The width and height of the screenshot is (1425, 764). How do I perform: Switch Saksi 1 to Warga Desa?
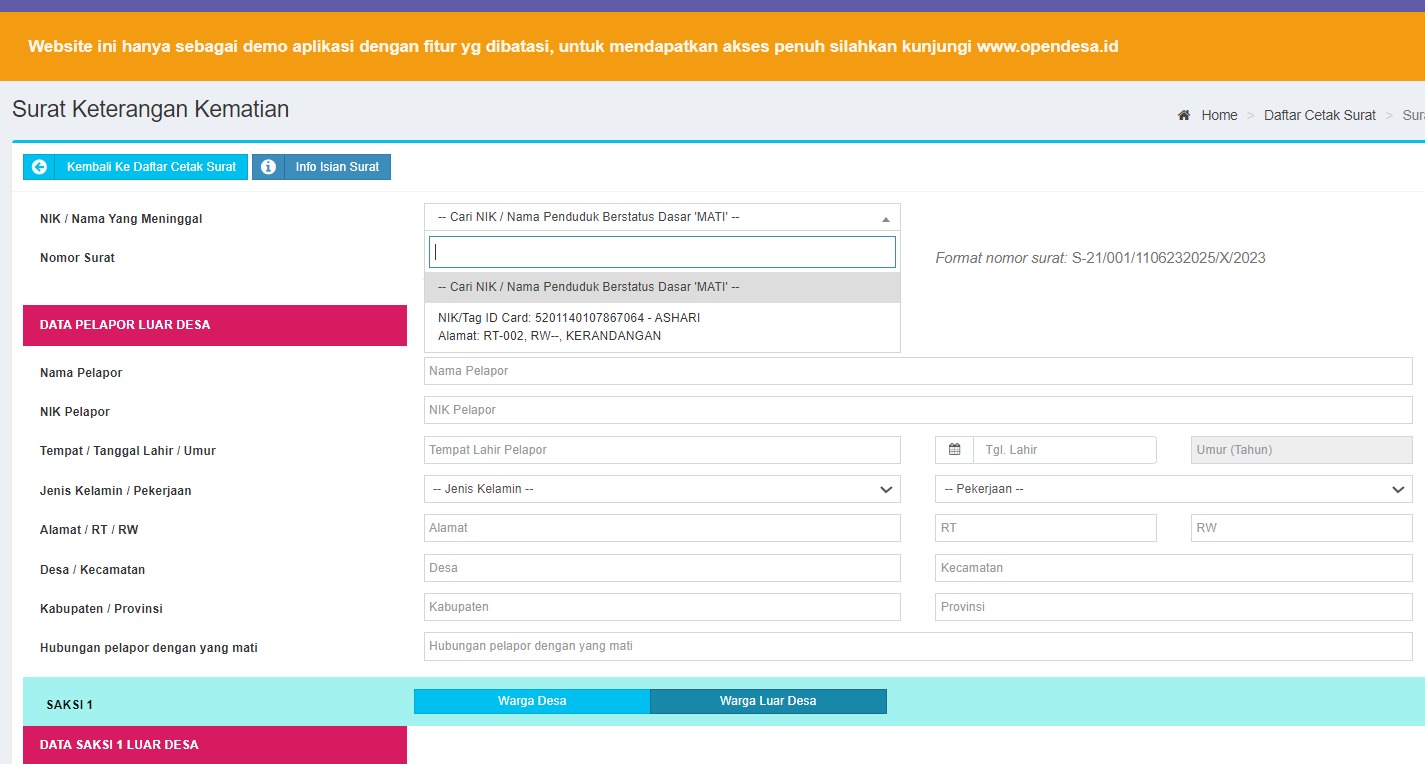pyautogui.click(x=531, y=700)
